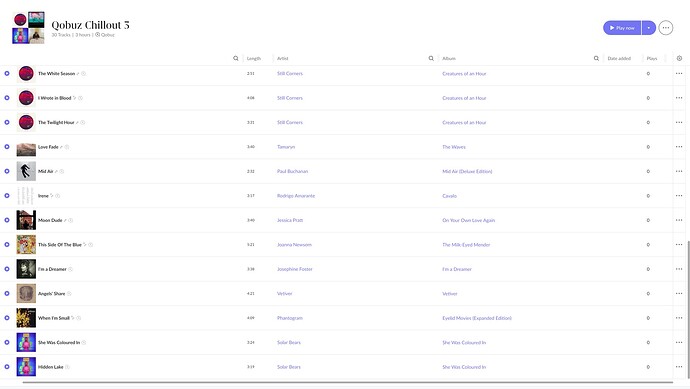Open more options for Moon Dude
The width and height of the screenshot is (690, 389).
pos(679,220)
